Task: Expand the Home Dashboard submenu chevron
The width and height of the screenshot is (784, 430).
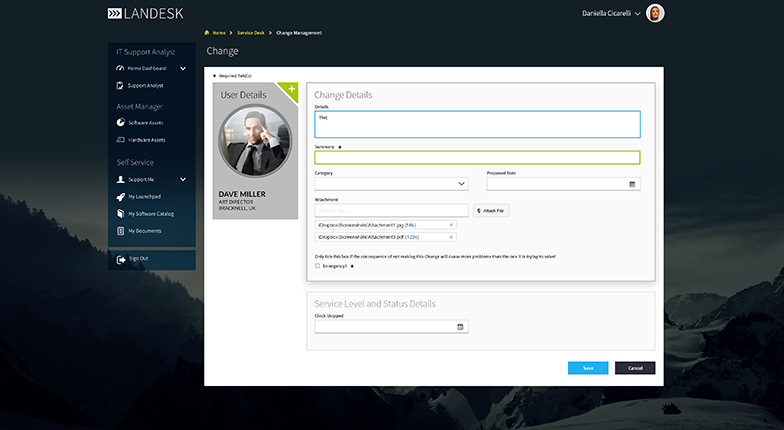Action: tap(183, 68)
